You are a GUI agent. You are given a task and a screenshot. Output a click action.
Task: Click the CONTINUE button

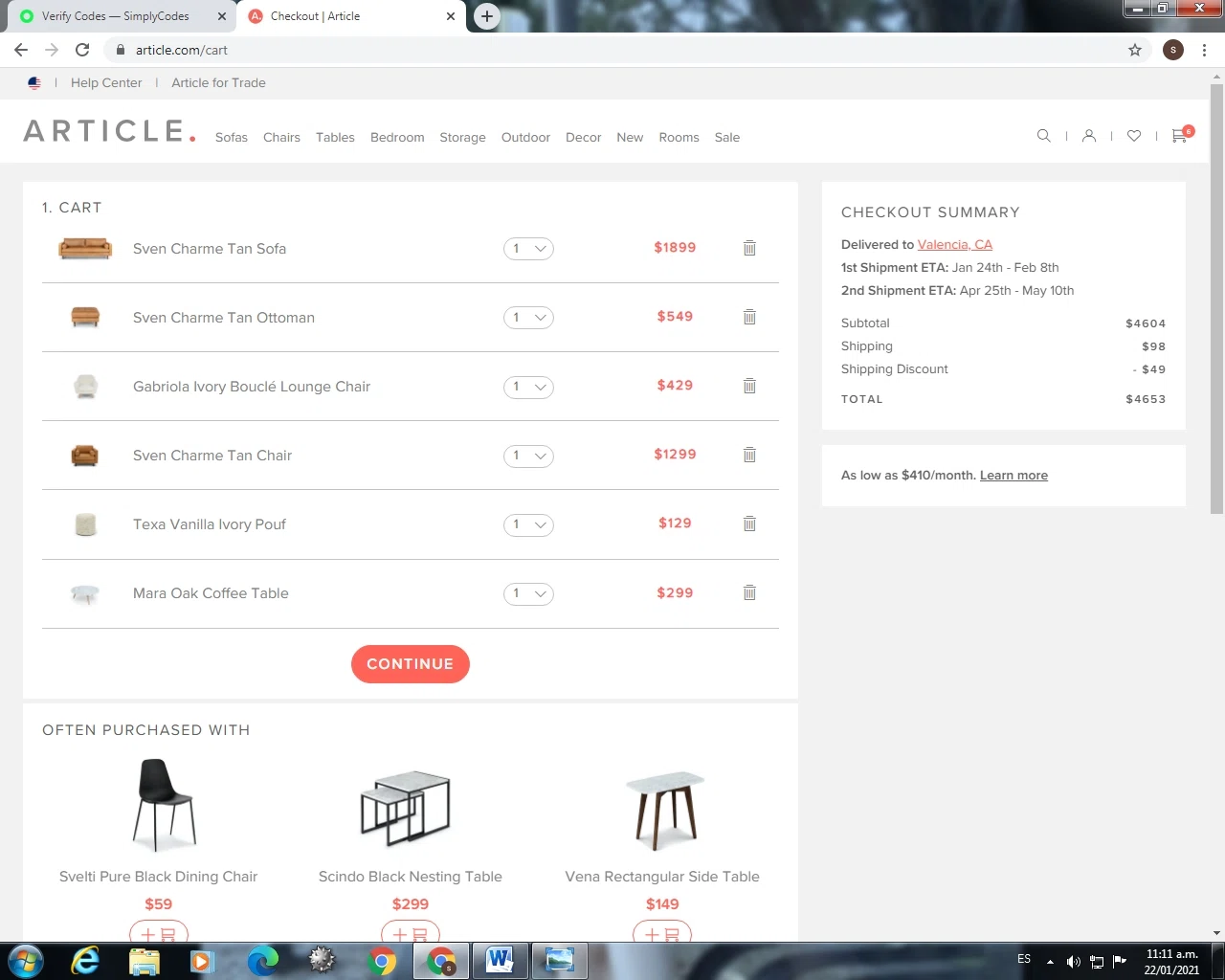pyautogui.click(x=411, y=664)
